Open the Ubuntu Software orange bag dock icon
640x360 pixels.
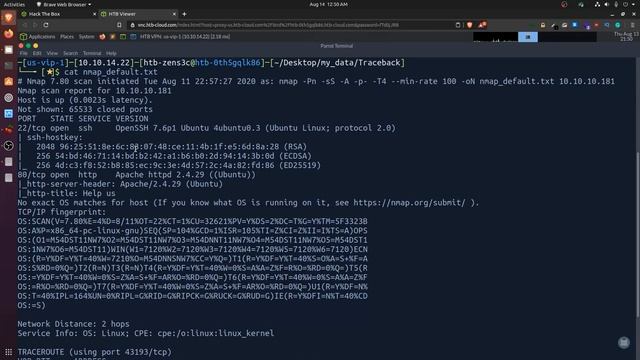9,82
